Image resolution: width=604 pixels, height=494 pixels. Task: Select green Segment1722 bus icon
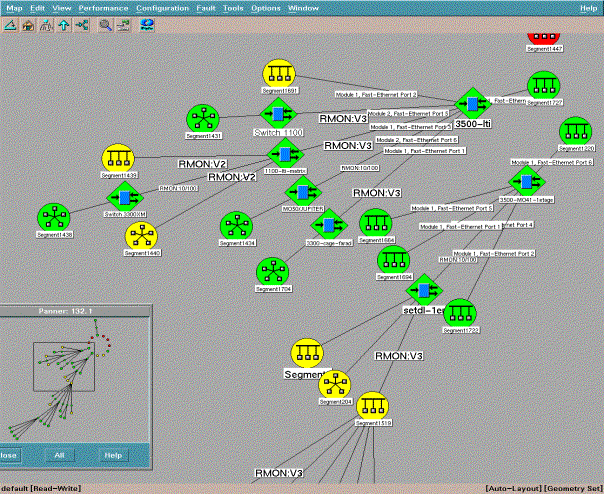click(460, 314)
